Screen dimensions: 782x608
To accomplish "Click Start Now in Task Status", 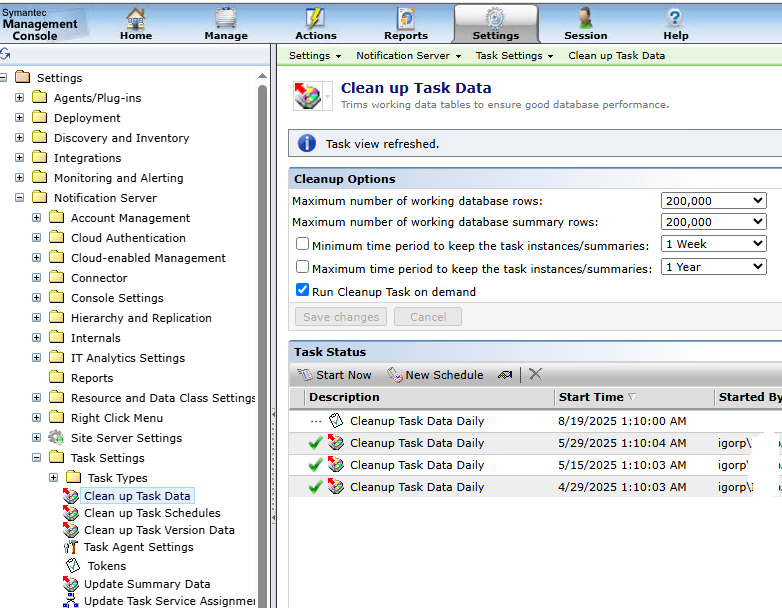I will (x=335, y=375).
